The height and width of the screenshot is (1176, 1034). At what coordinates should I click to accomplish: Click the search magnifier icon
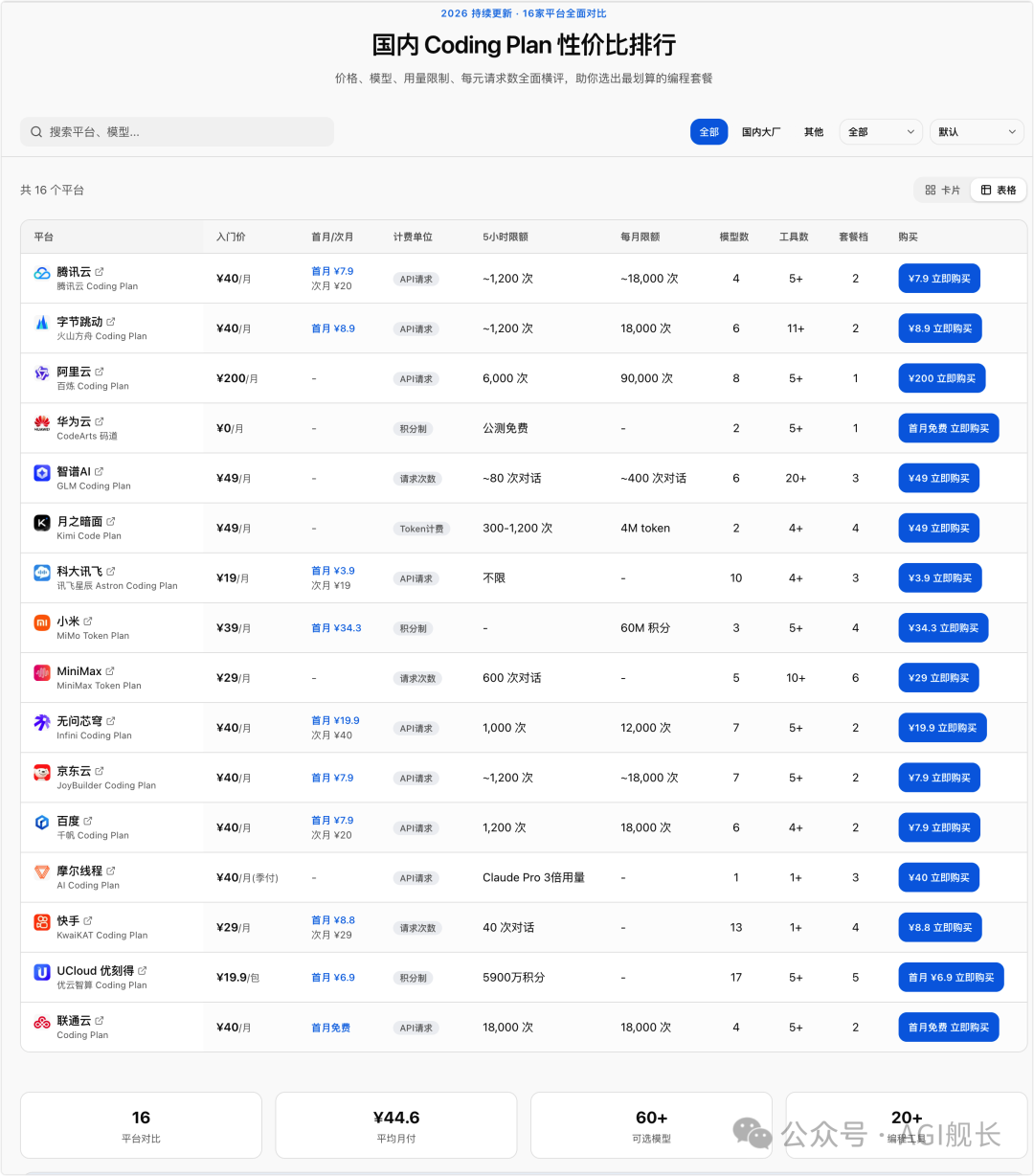(x=35, y=131)
